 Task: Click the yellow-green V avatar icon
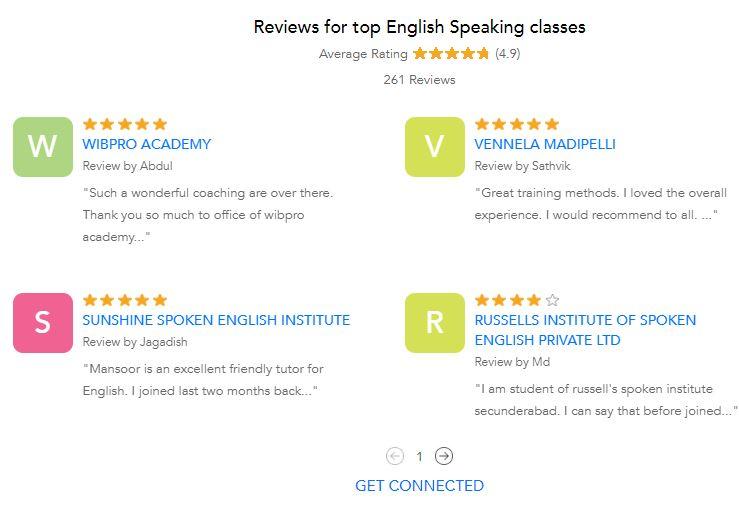[435, 147]
